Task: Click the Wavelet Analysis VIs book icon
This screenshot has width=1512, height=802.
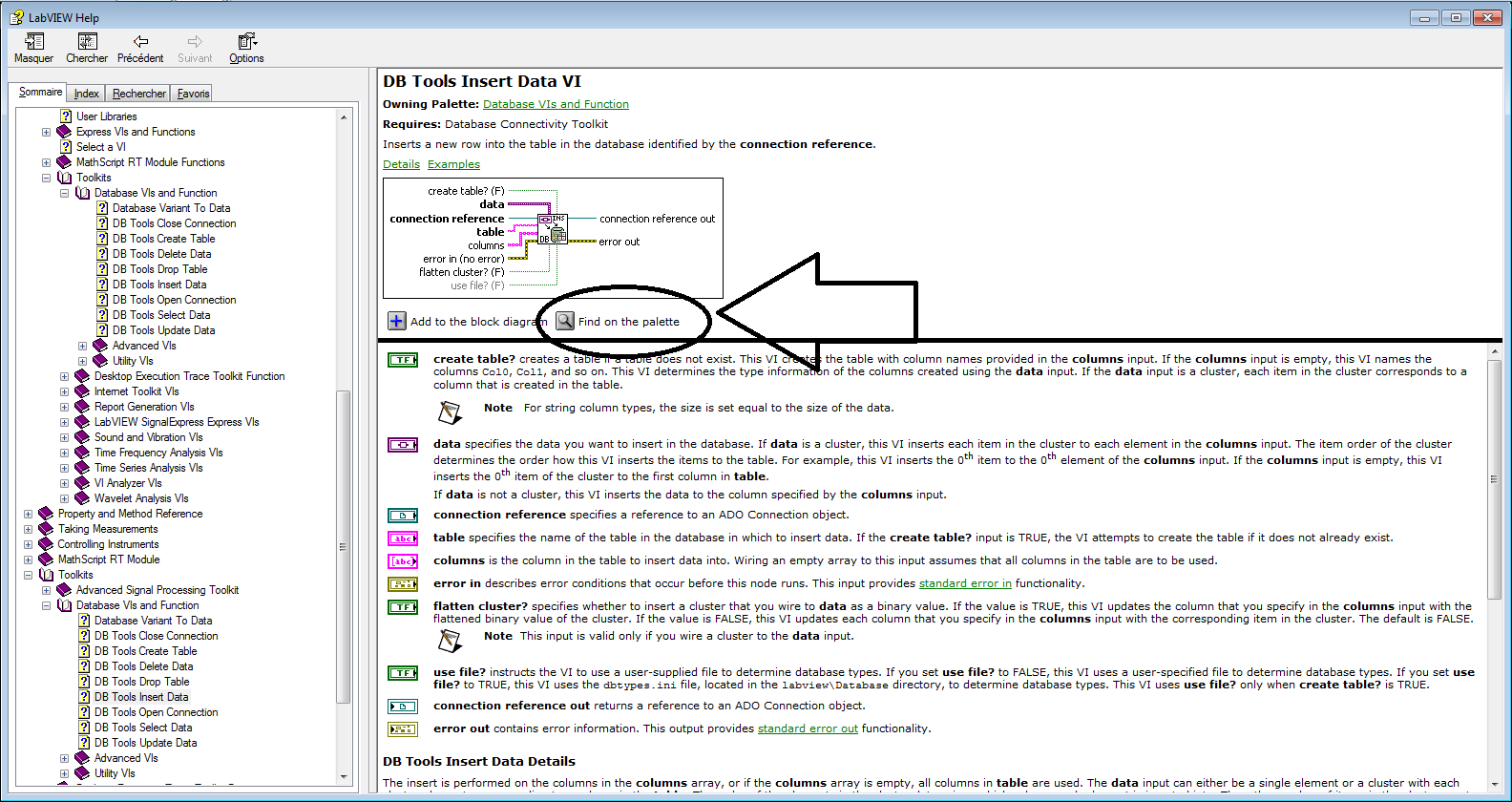Action: point(82,498)
